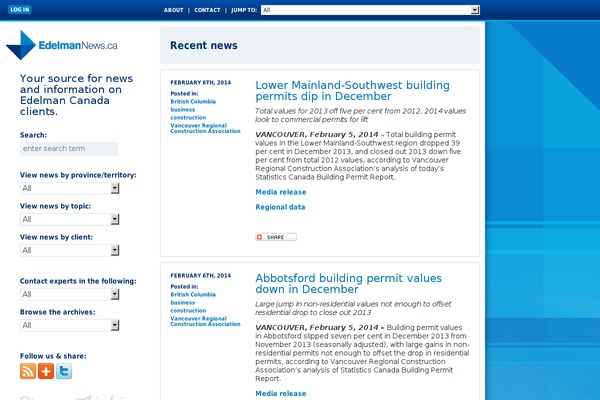Open Abbotsford building permit values article
This screenshot has height=400, width=600.
pos(349,283)
